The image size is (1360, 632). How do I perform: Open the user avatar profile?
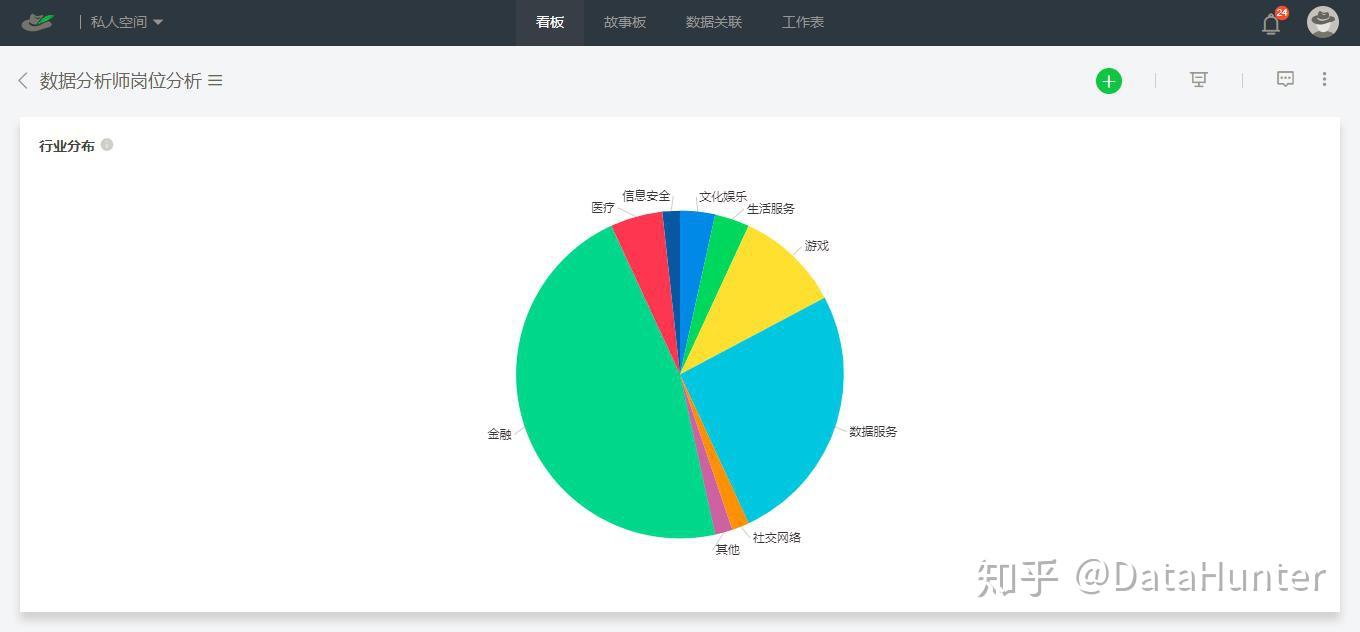pos(1323,22)
